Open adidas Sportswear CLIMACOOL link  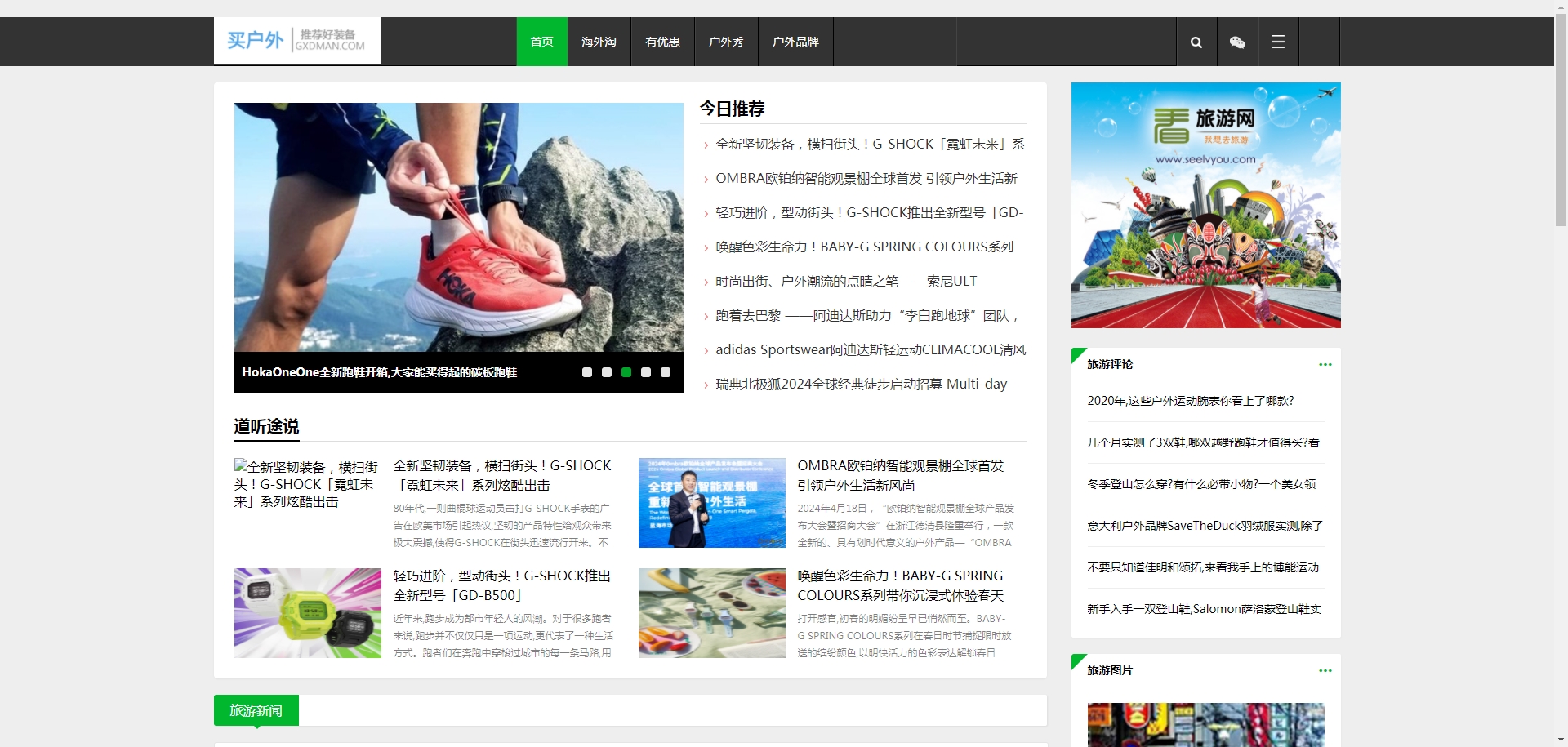(871, 350)
